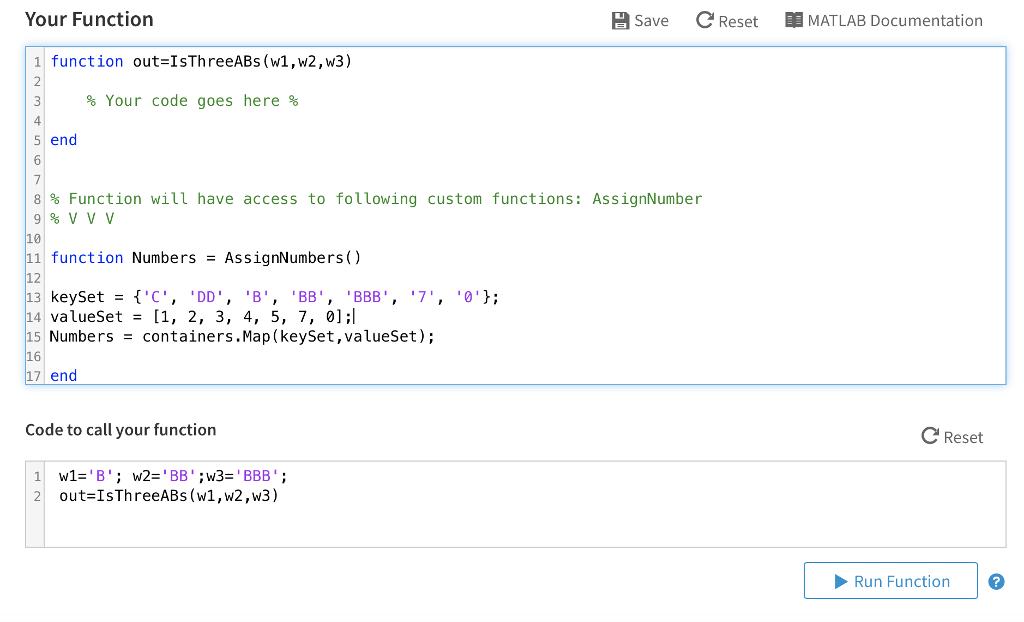The width and height of the screenshot is (1024, 622).
Task: Click the keySet assignment line in editor
Action: (273, 297)
